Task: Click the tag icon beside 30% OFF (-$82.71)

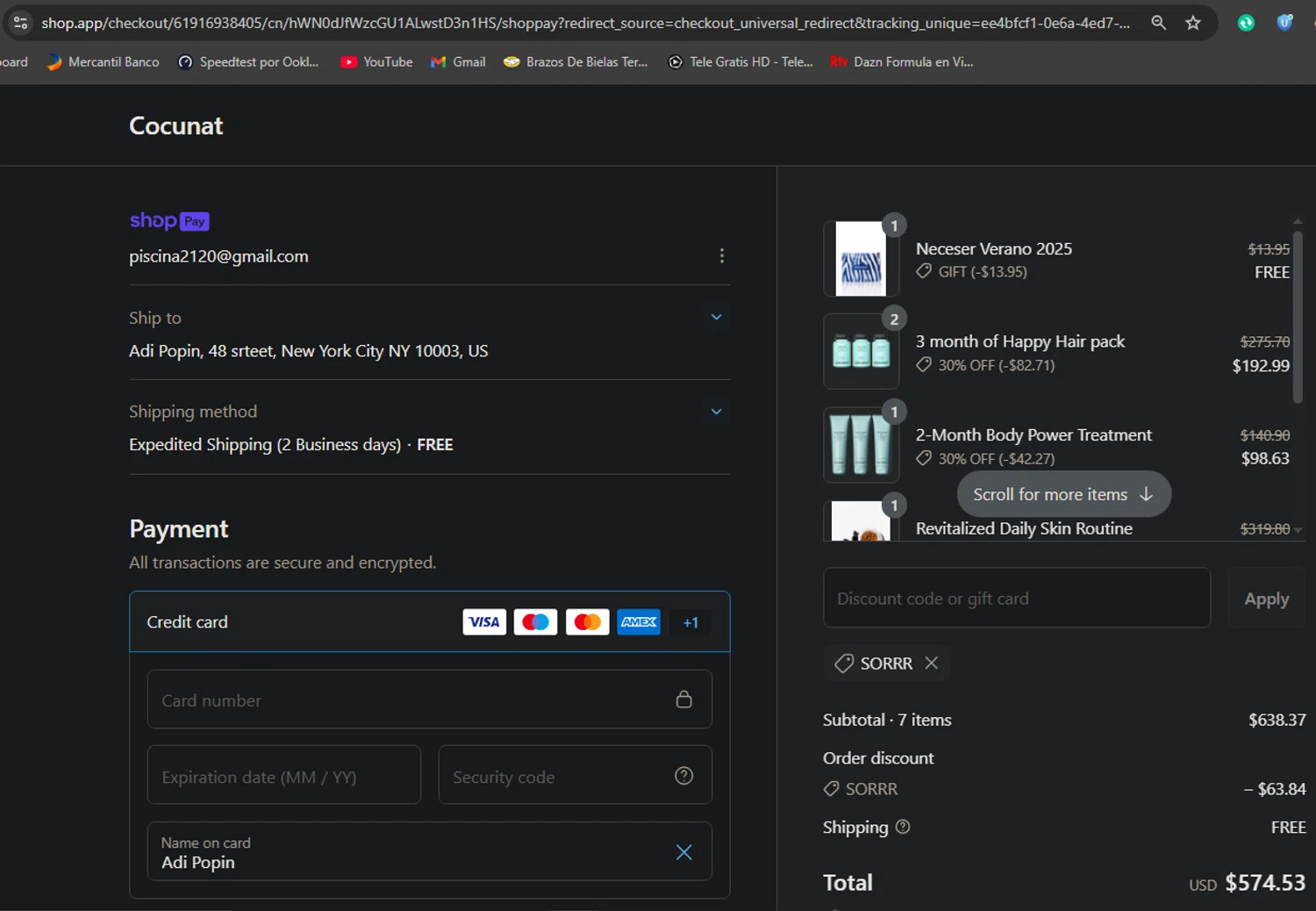Action: (924, 364)
